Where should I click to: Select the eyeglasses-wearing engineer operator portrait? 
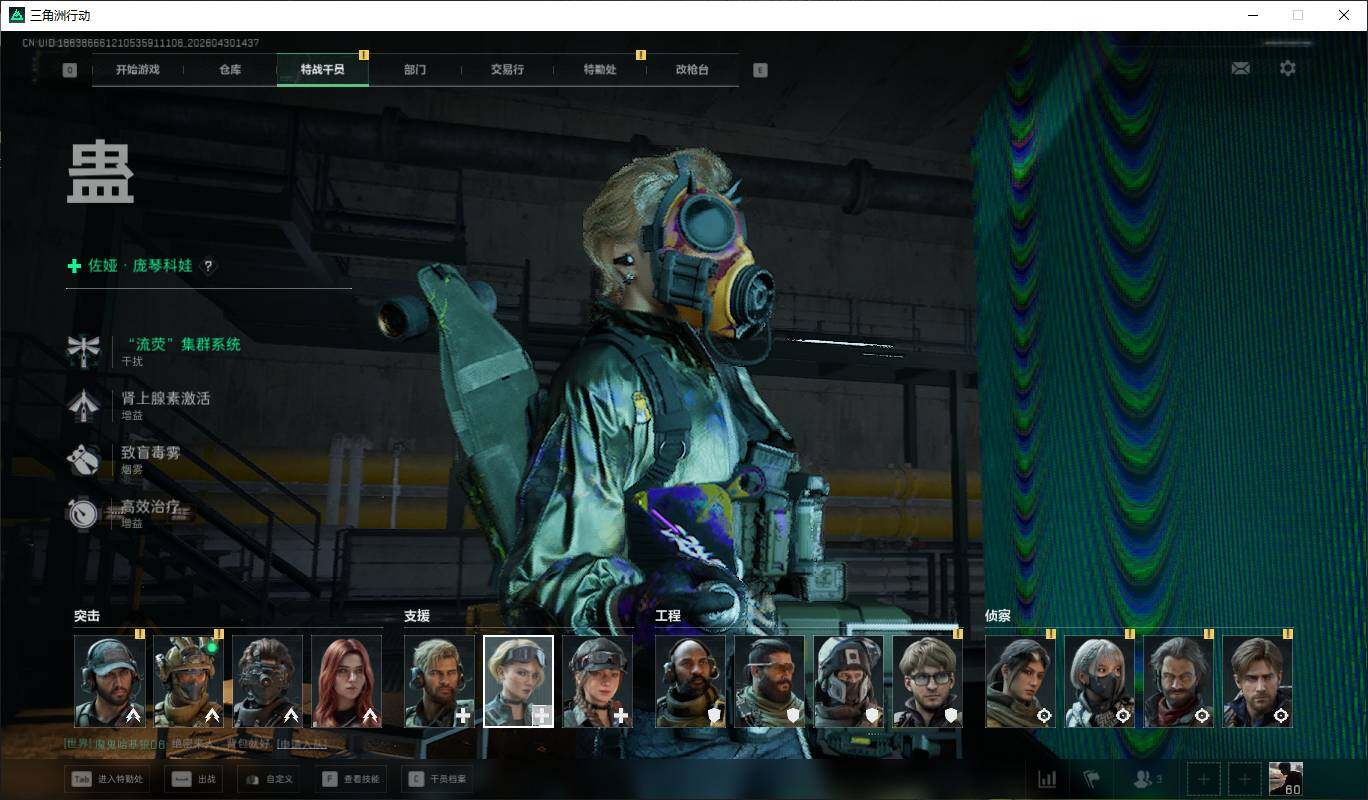[928, 681]
